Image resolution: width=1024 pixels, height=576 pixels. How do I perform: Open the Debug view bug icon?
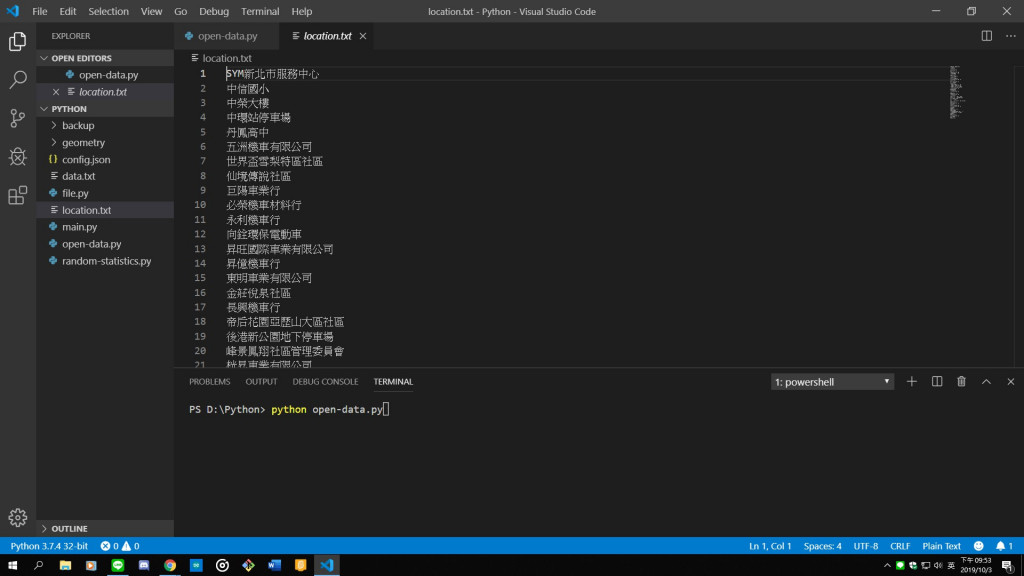[x=18, y=157]
